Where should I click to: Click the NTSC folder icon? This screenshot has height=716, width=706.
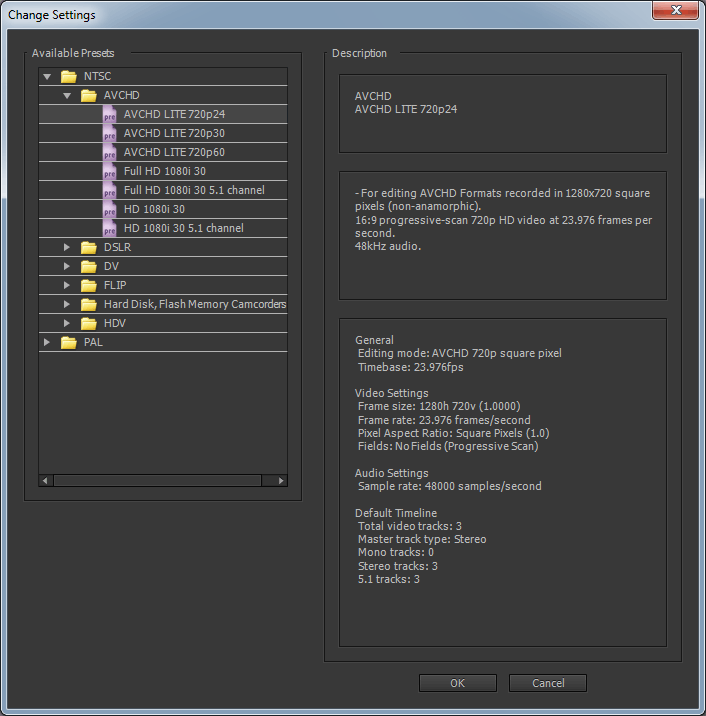[68, 76]
